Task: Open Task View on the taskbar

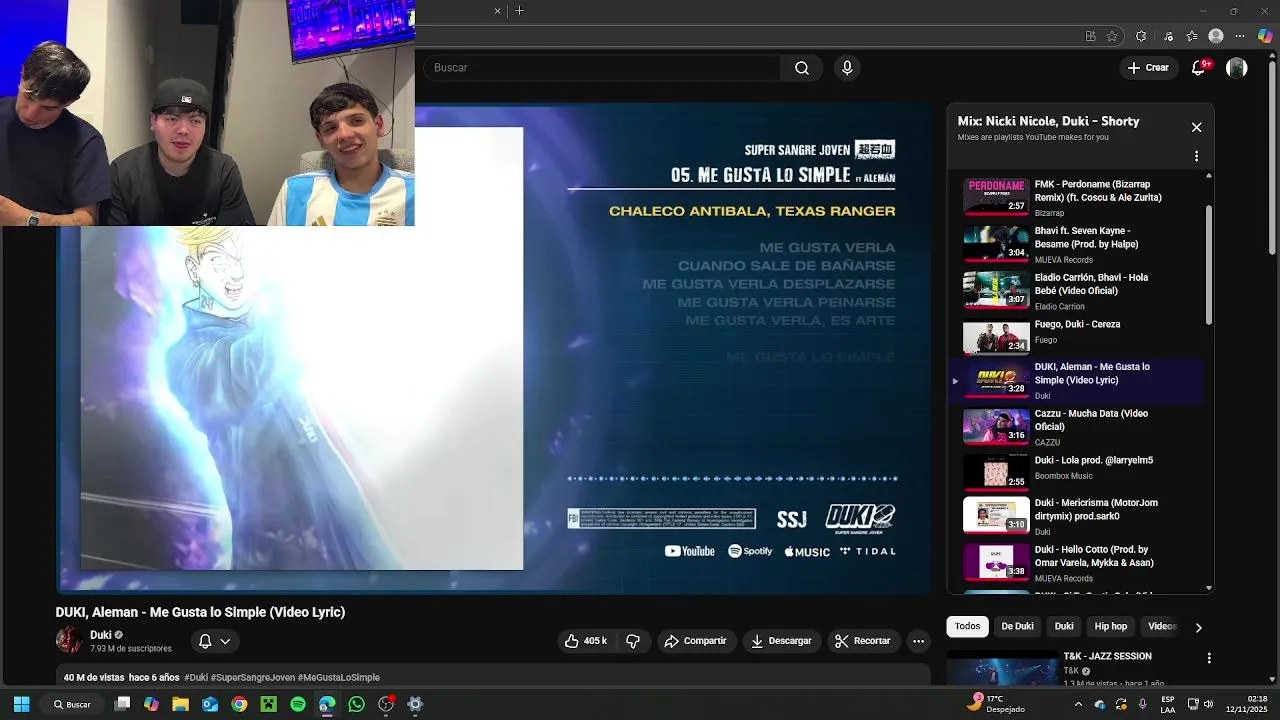Action: pos(122,704)
